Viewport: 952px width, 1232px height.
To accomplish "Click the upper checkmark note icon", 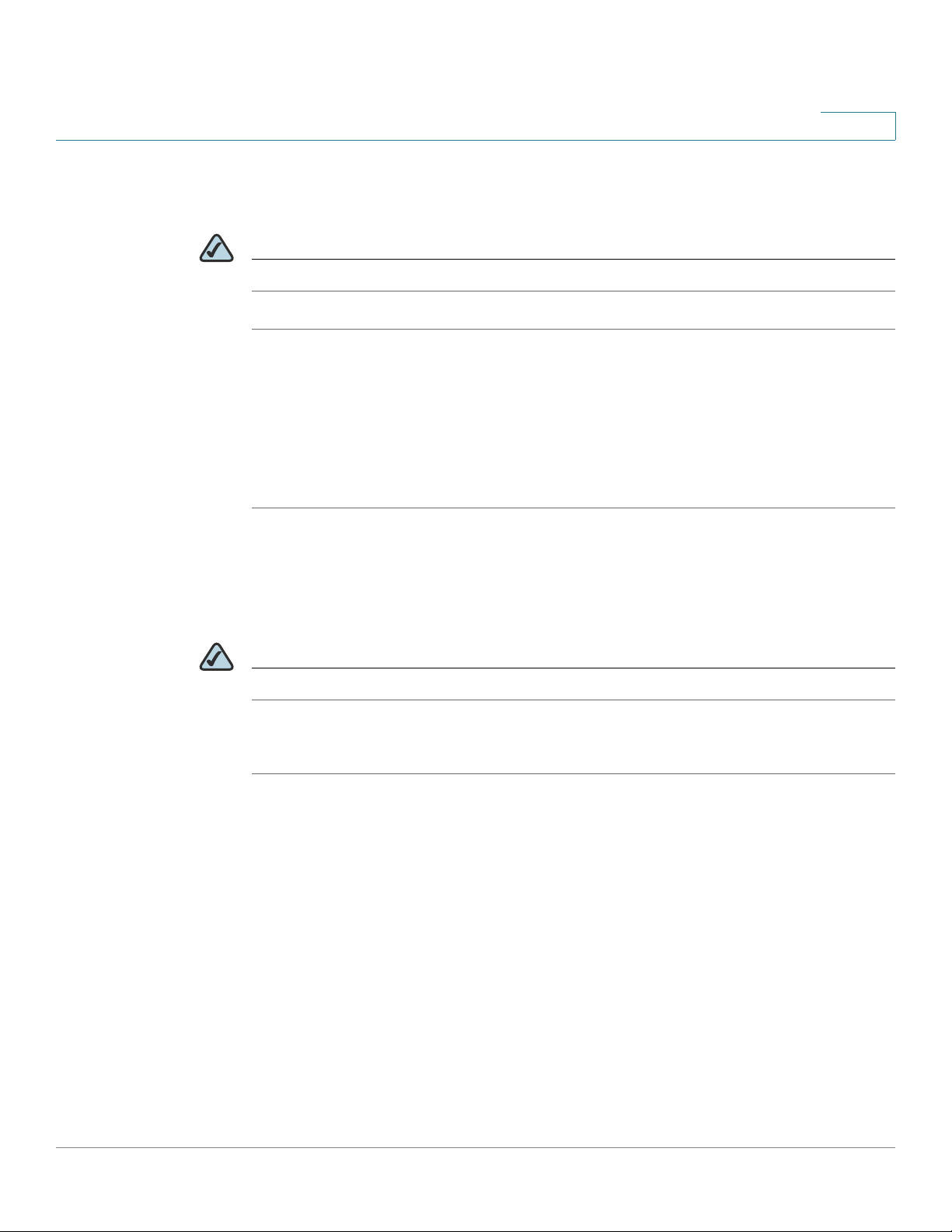I will click(217, 248).
